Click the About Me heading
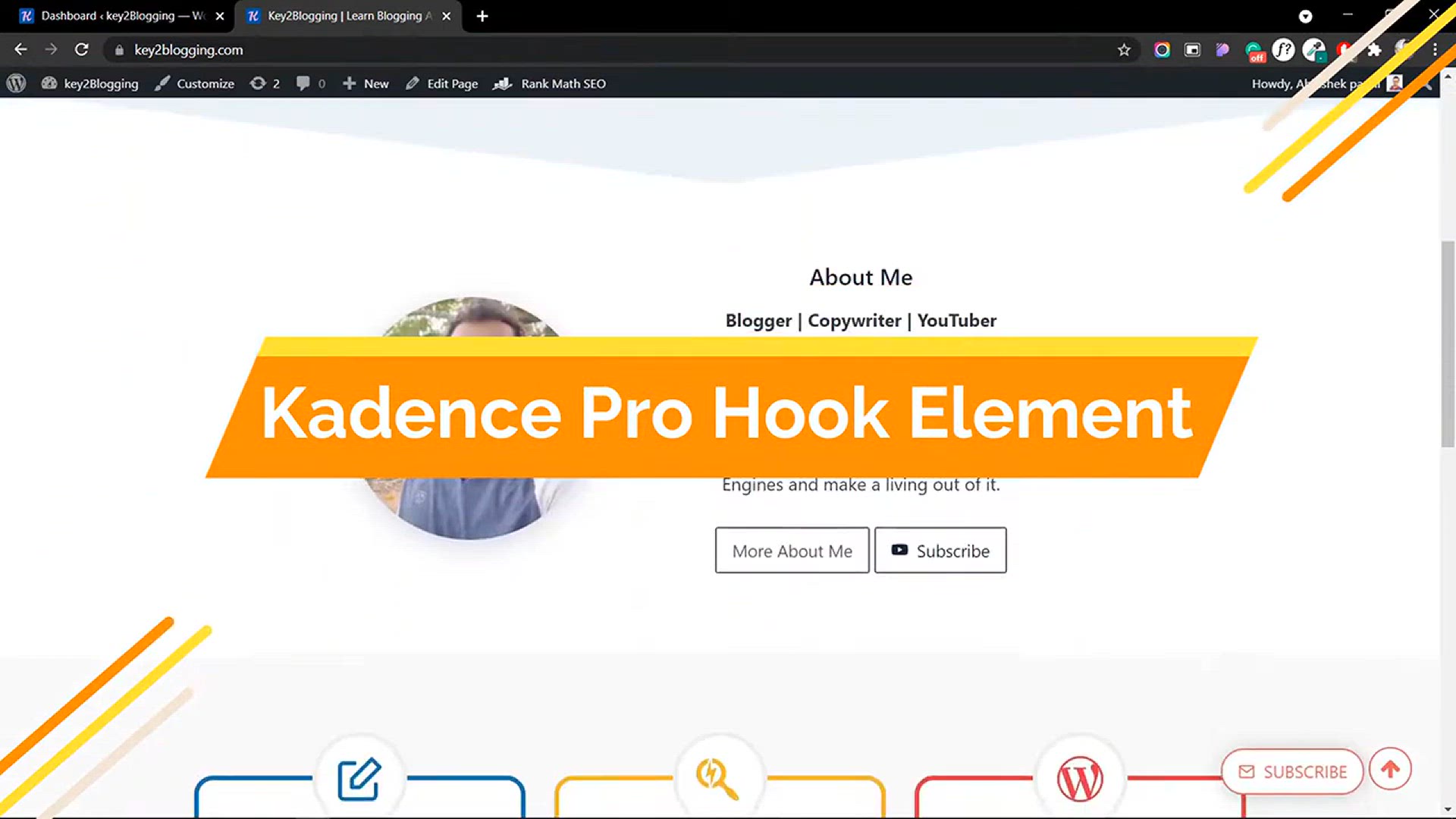 (x=861, y=278)
